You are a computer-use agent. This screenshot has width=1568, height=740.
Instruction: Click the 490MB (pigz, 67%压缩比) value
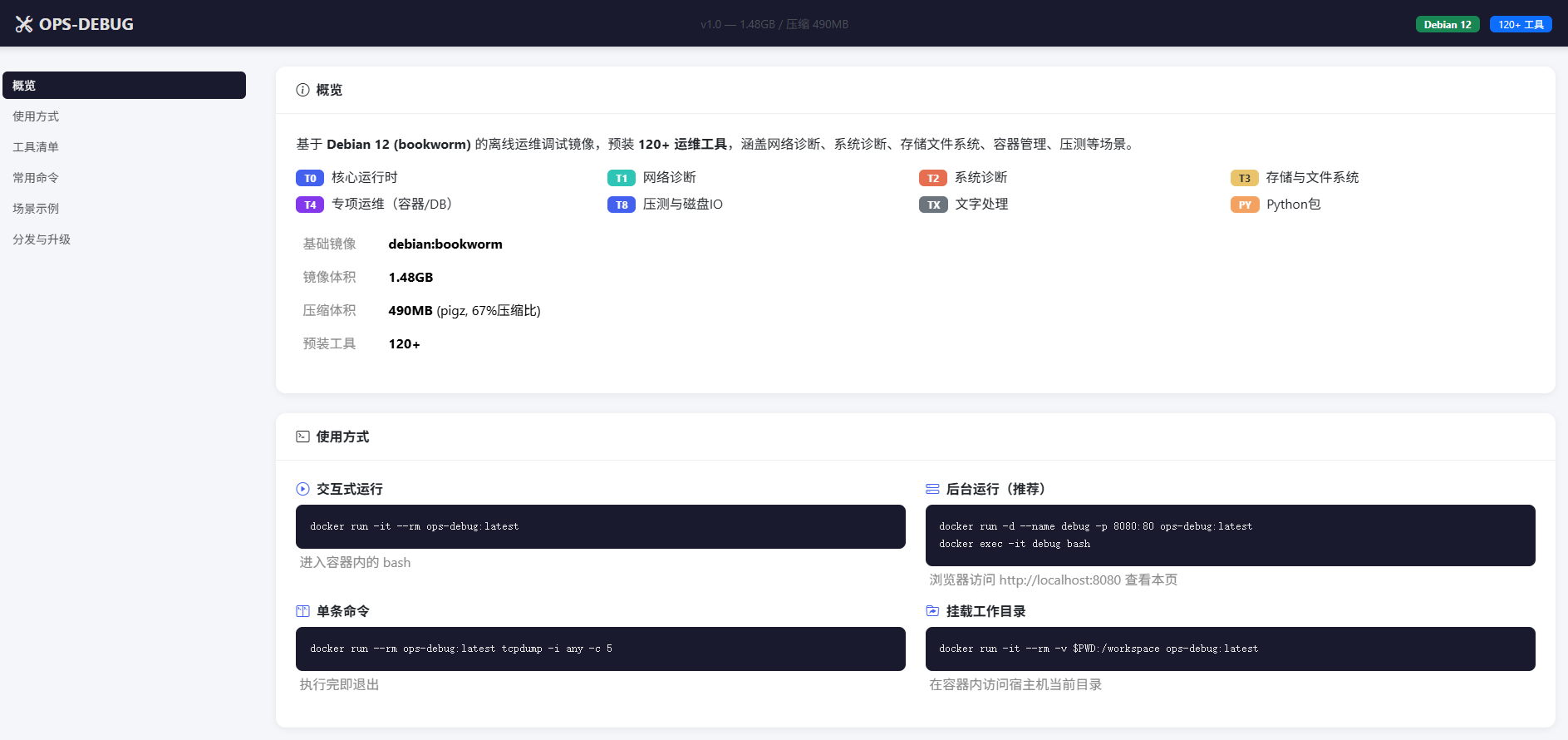tap(465, 310)
